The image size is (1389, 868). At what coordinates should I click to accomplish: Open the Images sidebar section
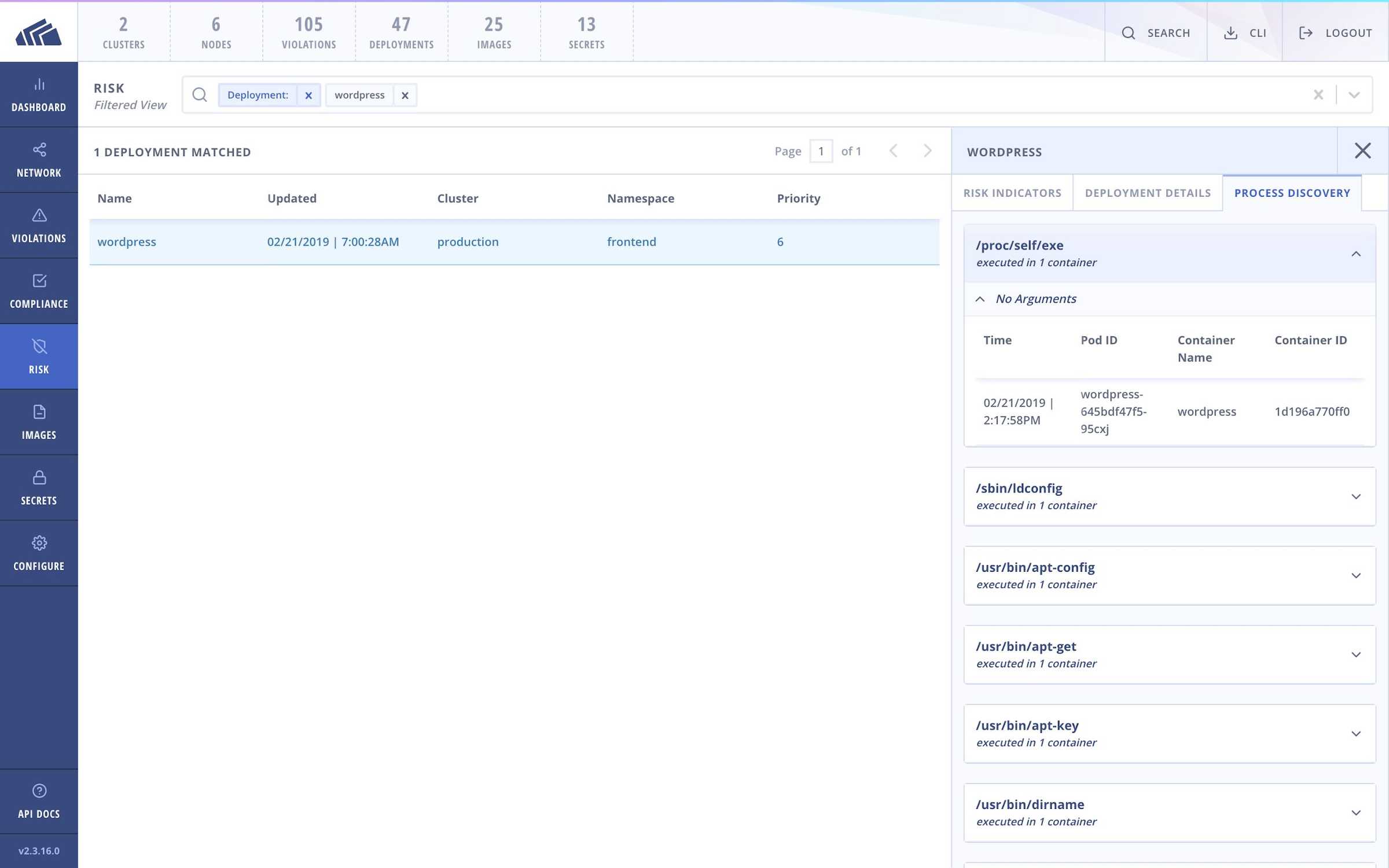(x=39, y=422)
